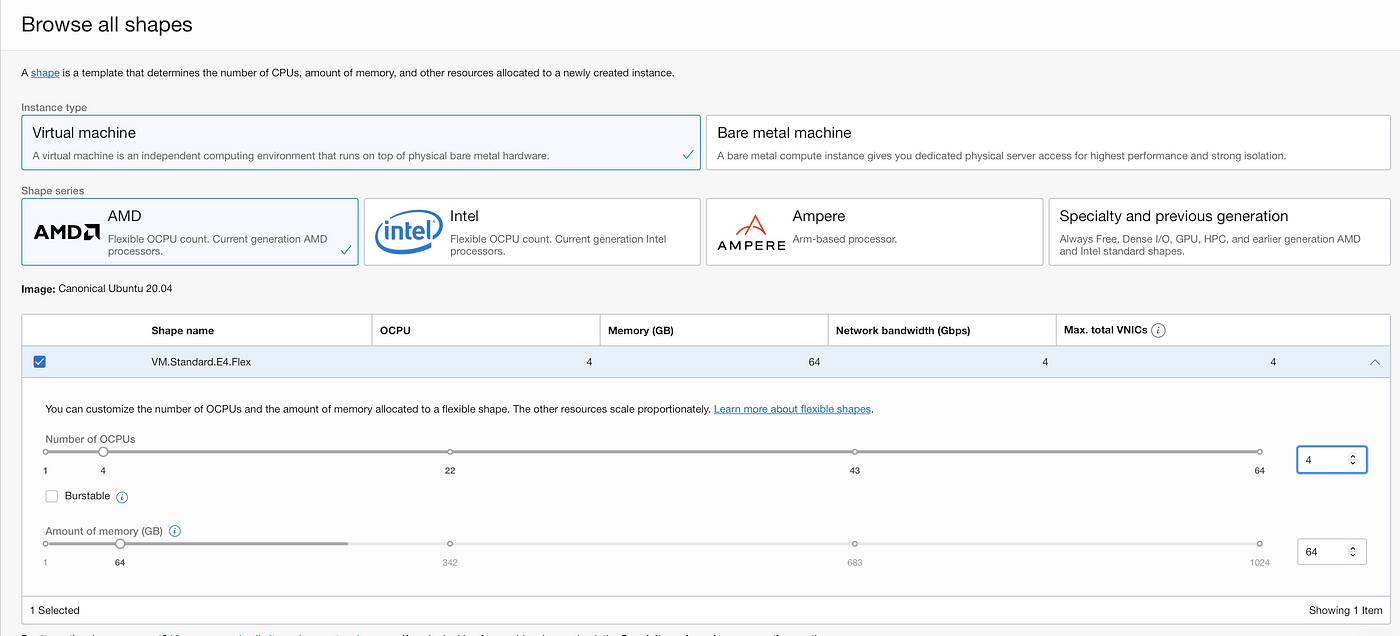The image size is (1400, 636).
Task: Click the '1 Selected' status text
Action: (55, 610)
